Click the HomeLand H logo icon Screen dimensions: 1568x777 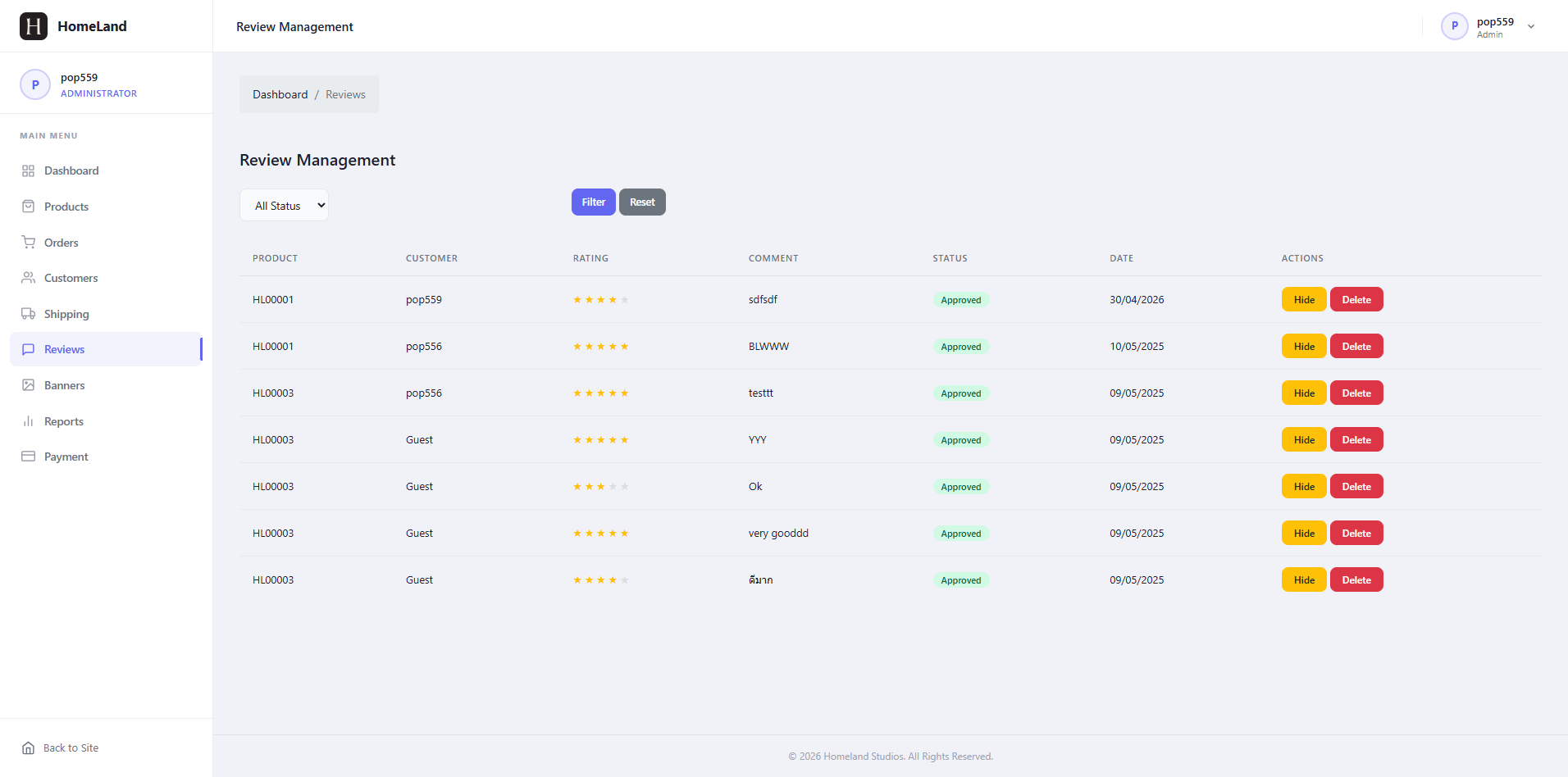pyautogui.click(x=34, y=26)
